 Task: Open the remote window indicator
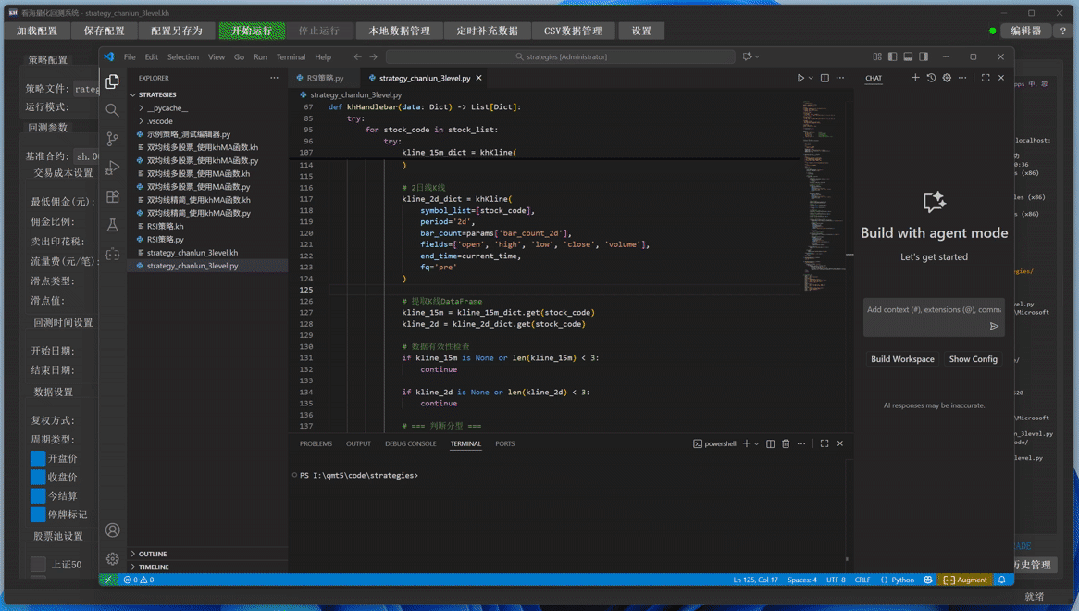click(x=108, y=580)
